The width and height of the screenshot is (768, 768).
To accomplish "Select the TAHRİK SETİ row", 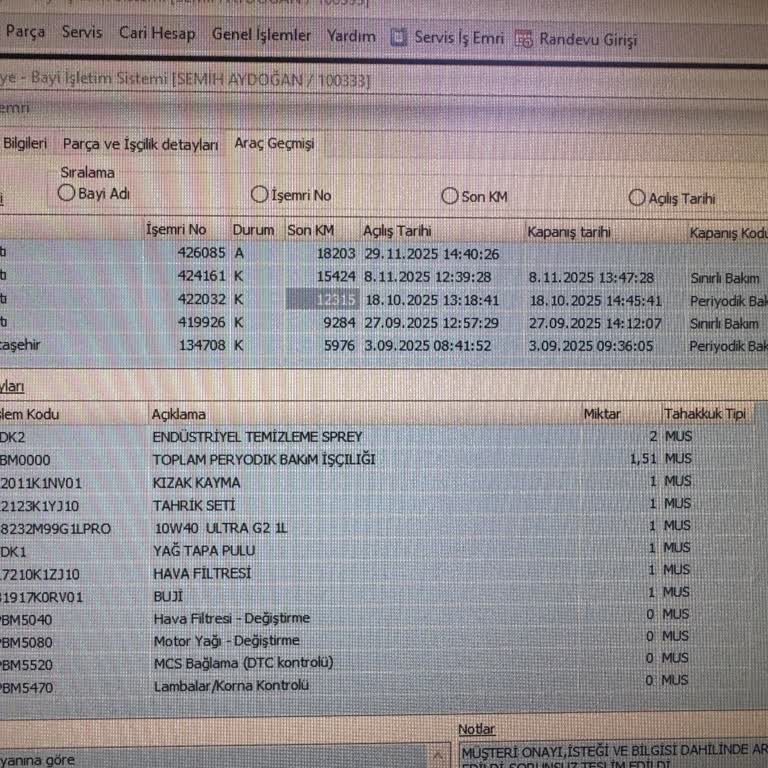I will click(x=377, y=505).
